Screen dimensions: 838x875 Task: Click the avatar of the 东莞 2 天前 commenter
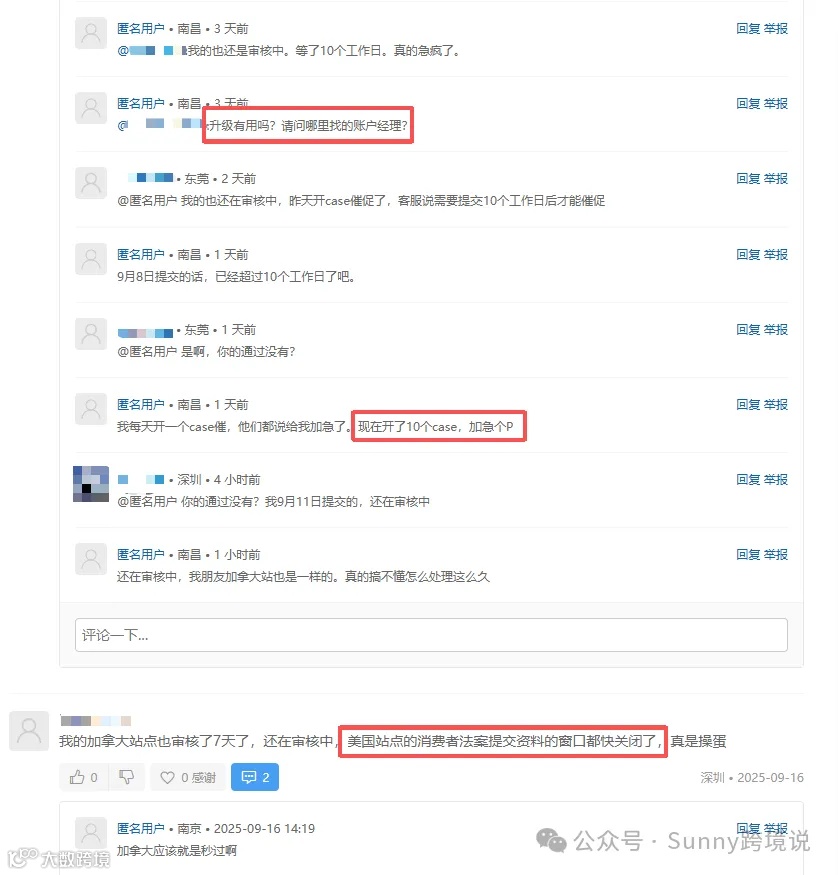(91, 183)
